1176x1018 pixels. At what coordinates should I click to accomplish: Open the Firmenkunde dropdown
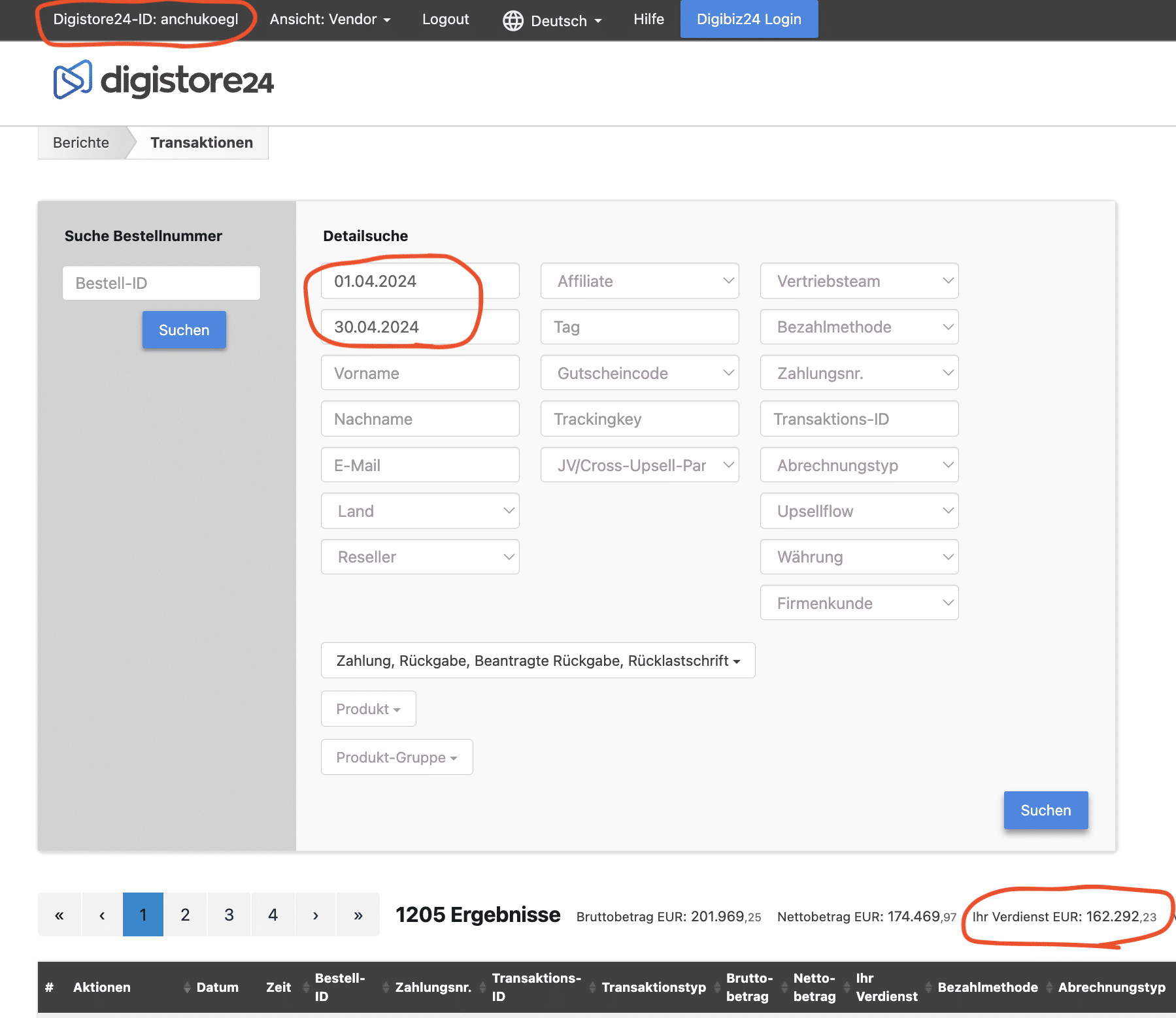point(860,603)
